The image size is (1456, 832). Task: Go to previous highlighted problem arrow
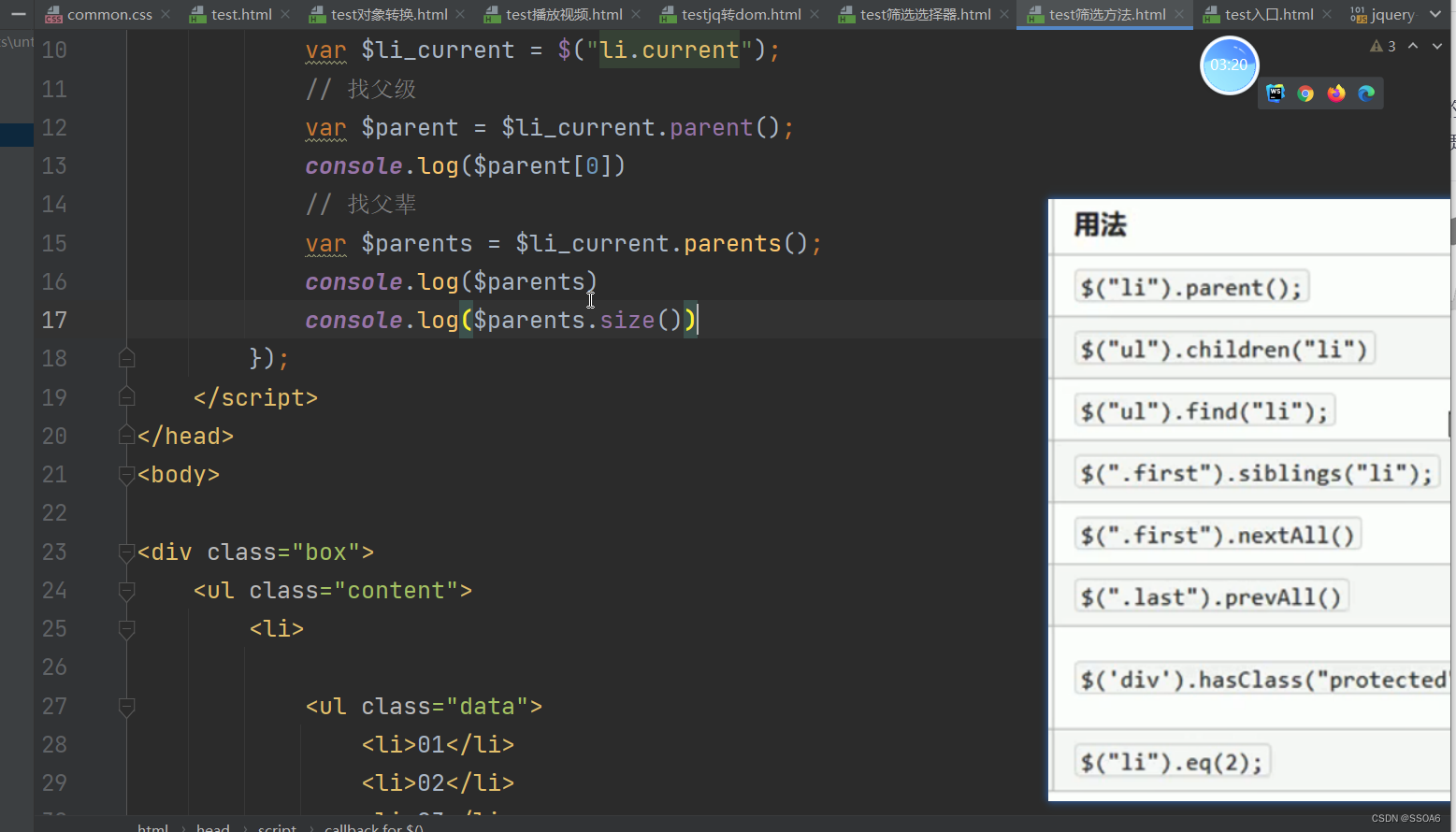[1413, 46]
